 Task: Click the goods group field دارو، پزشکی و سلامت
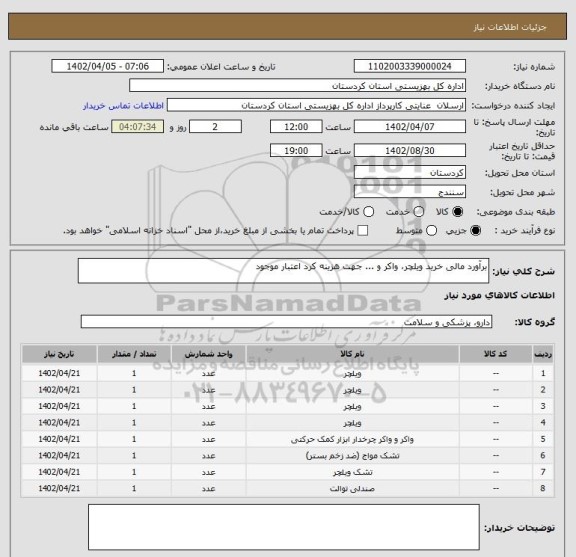pos(286,322)
